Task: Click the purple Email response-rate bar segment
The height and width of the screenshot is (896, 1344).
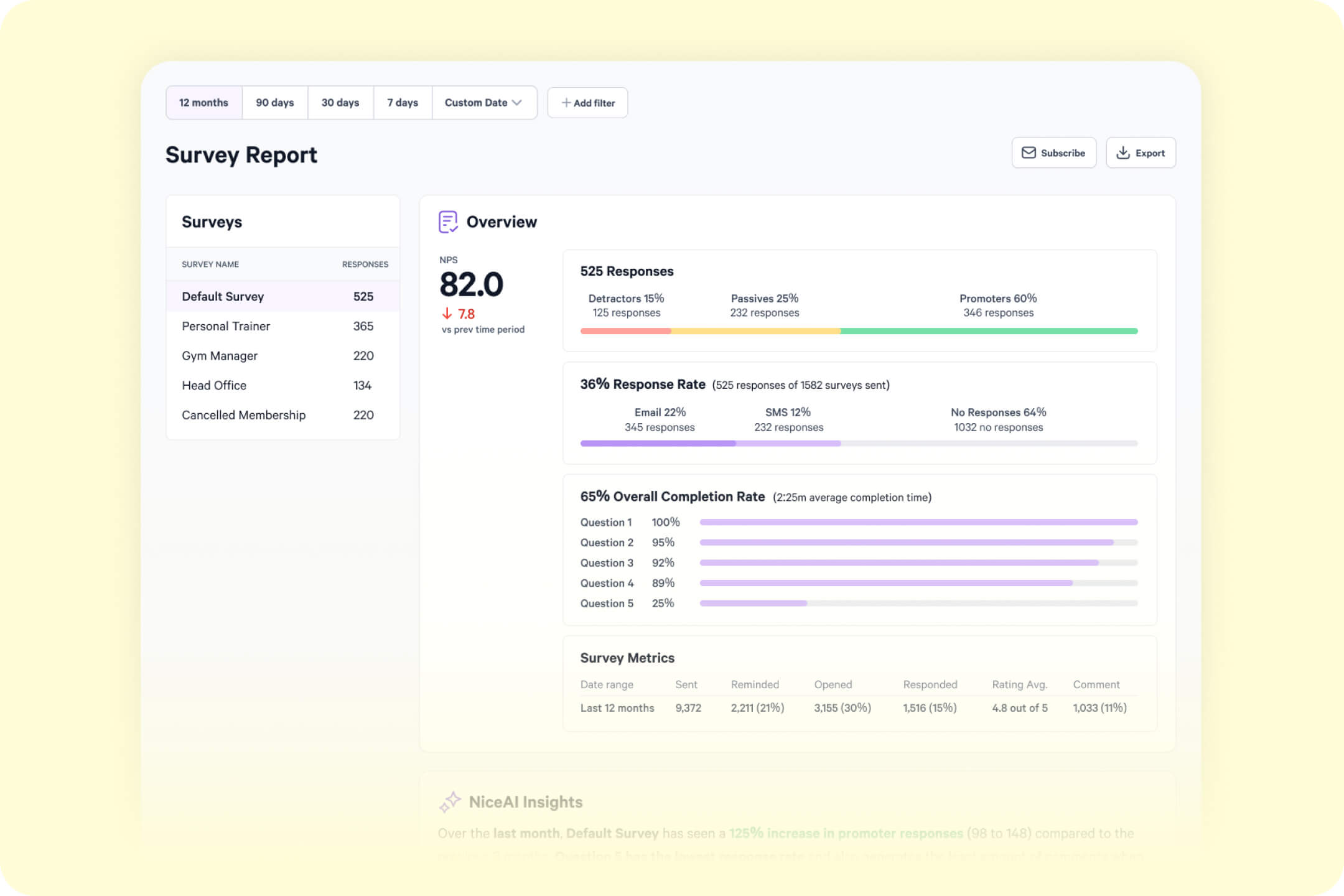Action: [658, 444]
